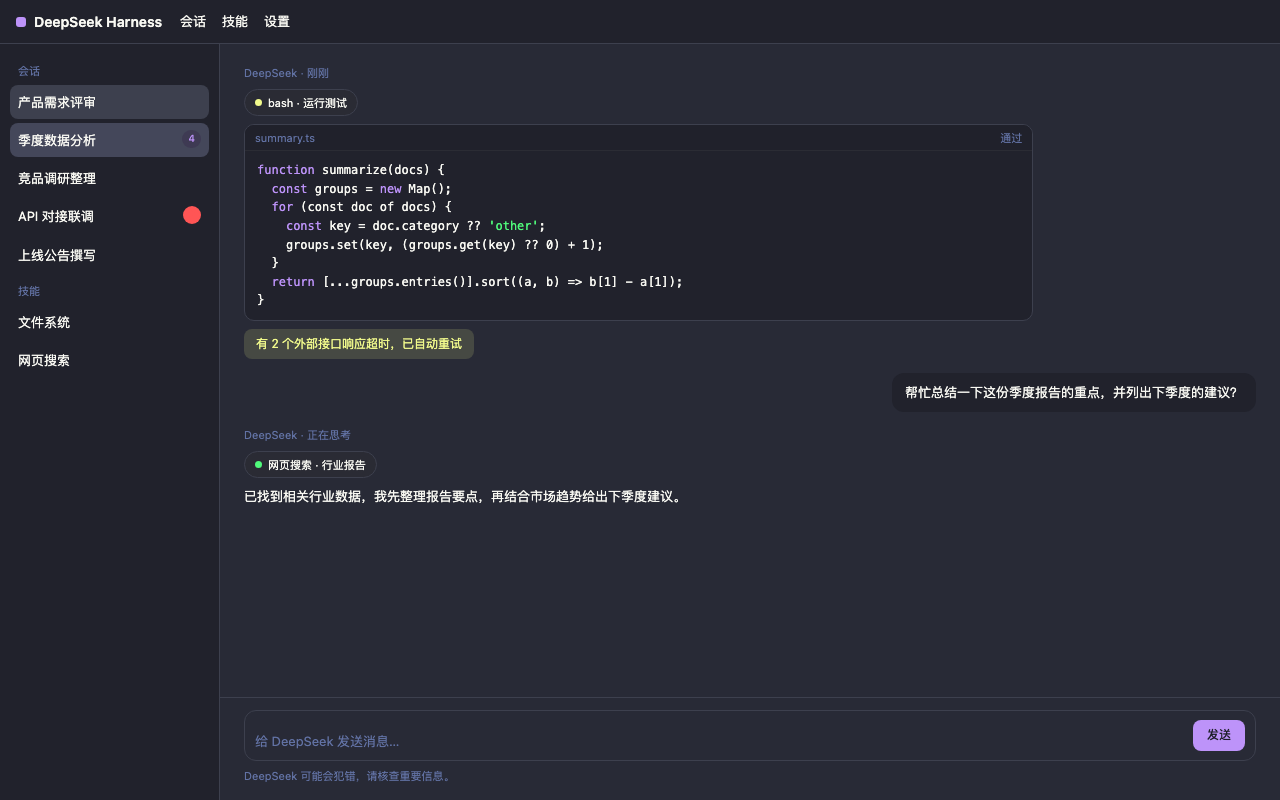Open 会话 in the top navigation bar
Image resolution: width=1280 pixels, height=800 pixels.
pos(193,22)
